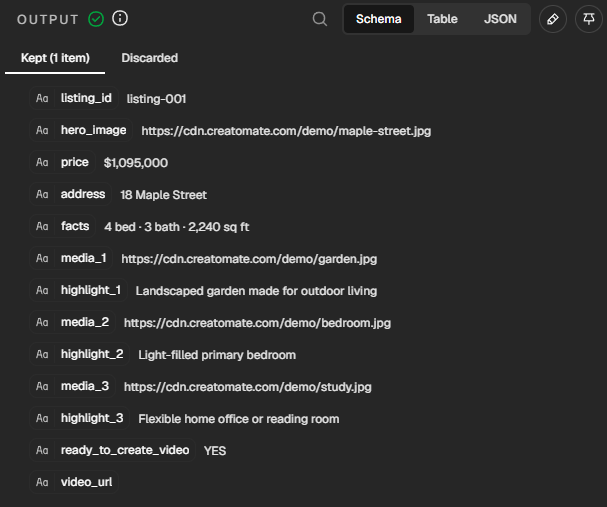607x507 pixels.
Task: Open the Discarded tab
Action: coord(150,58)
